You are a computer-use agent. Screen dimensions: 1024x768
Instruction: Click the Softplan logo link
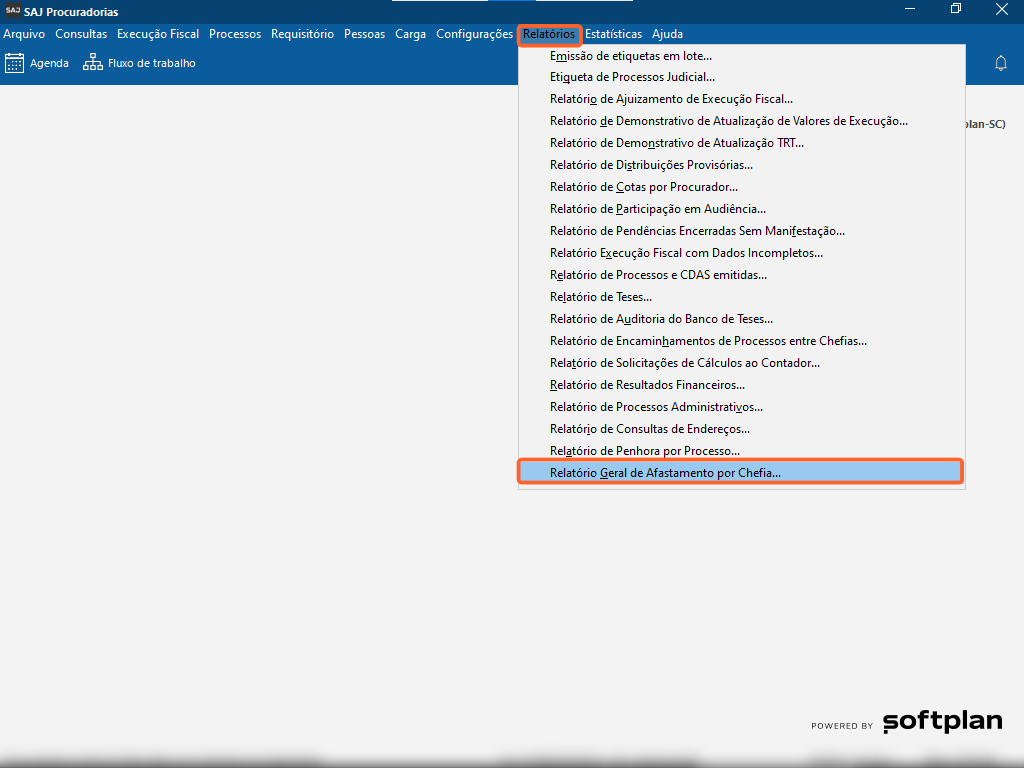(942, 722)
